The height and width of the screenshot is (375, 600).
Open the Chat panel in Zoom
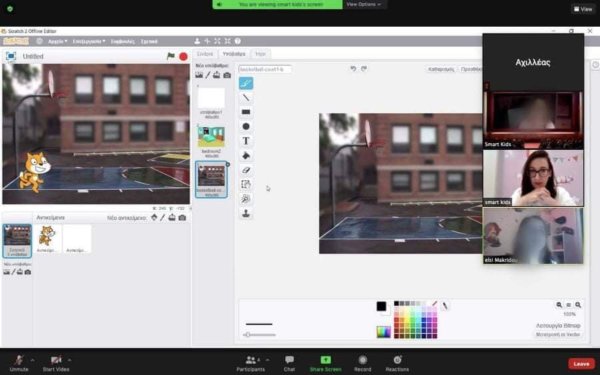click(289, 363)
